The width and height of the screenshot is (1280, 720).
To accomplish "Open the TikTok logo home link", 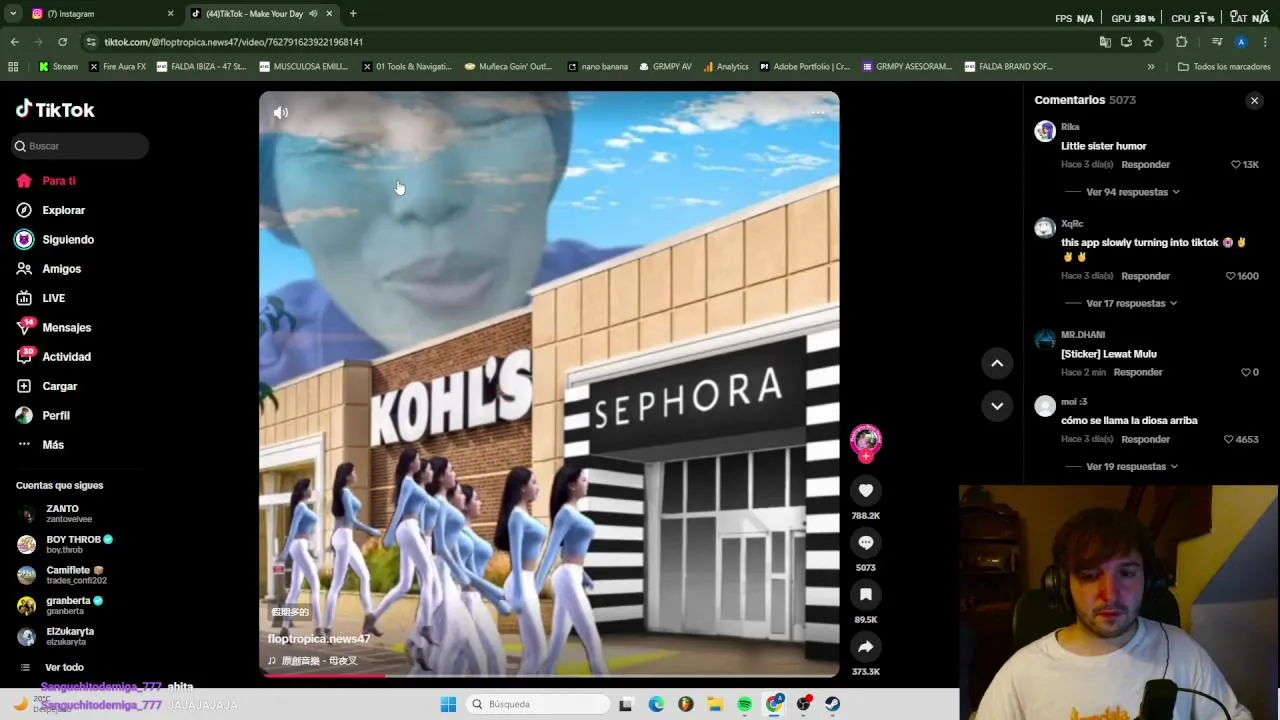I will 55,109.
